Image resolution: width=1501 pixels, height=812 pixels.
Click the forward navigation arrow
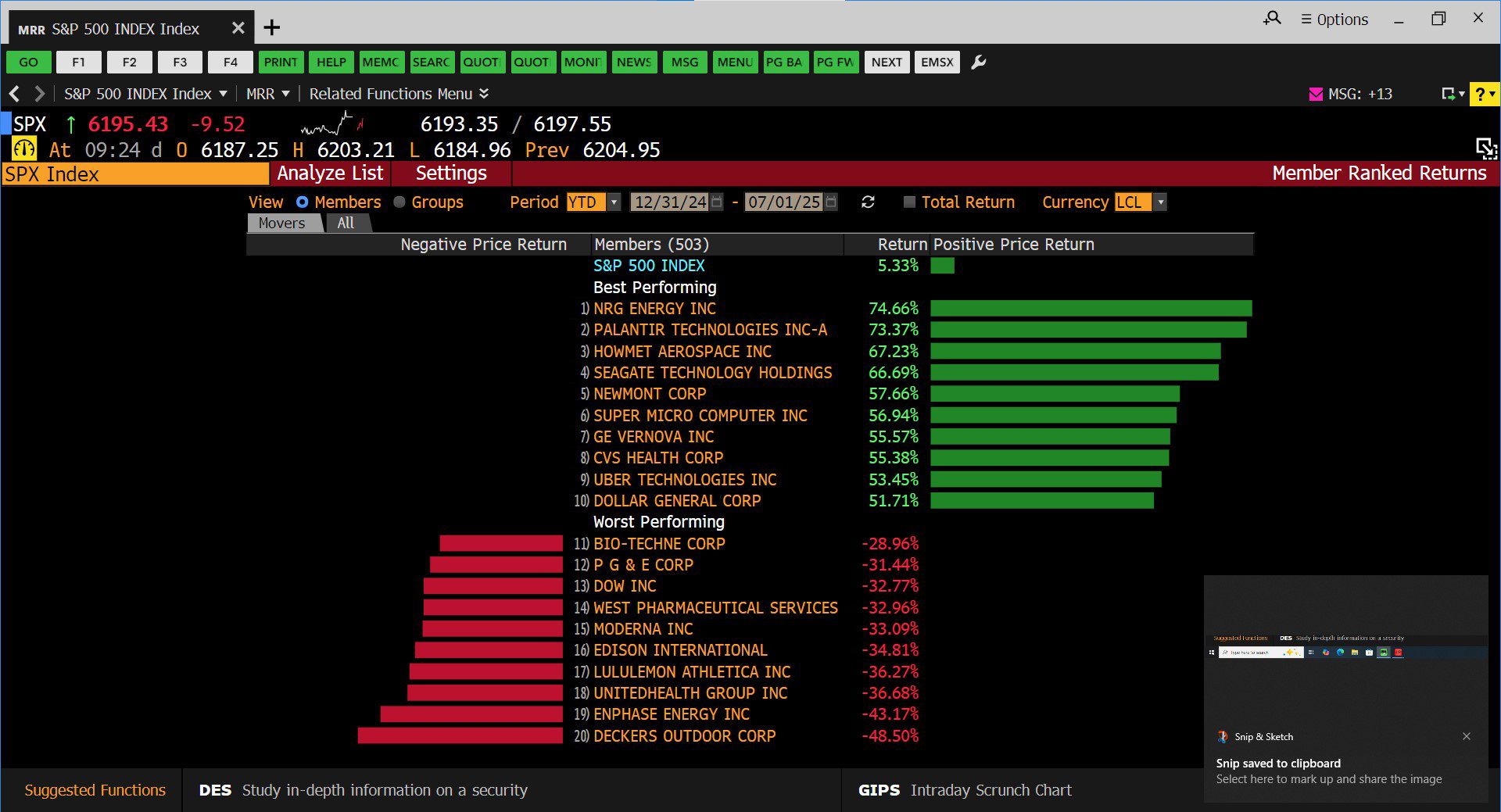point(39,94)
